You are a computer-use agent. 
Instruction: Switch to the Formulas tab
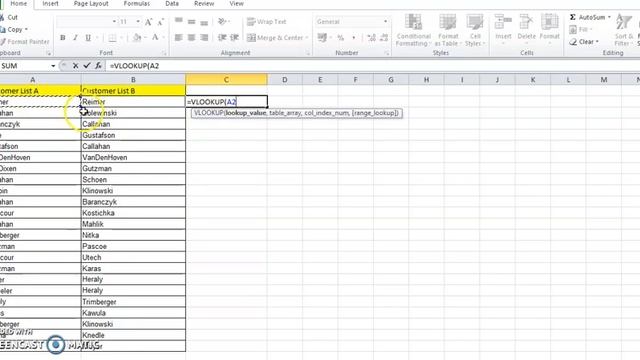coord(137,4)
